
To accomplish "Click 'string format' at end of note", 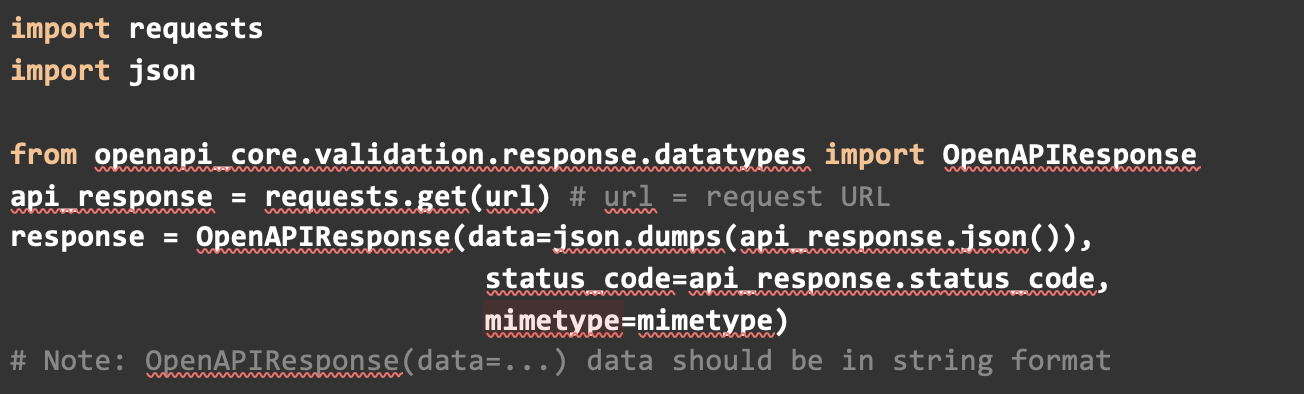I will pos(1001,360).
